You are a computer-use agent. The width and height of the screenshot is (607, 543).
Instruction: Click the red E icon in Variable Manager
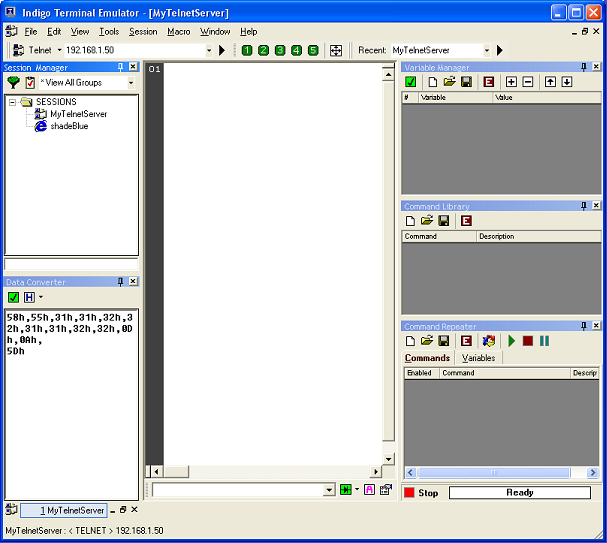tap(489, 82)
